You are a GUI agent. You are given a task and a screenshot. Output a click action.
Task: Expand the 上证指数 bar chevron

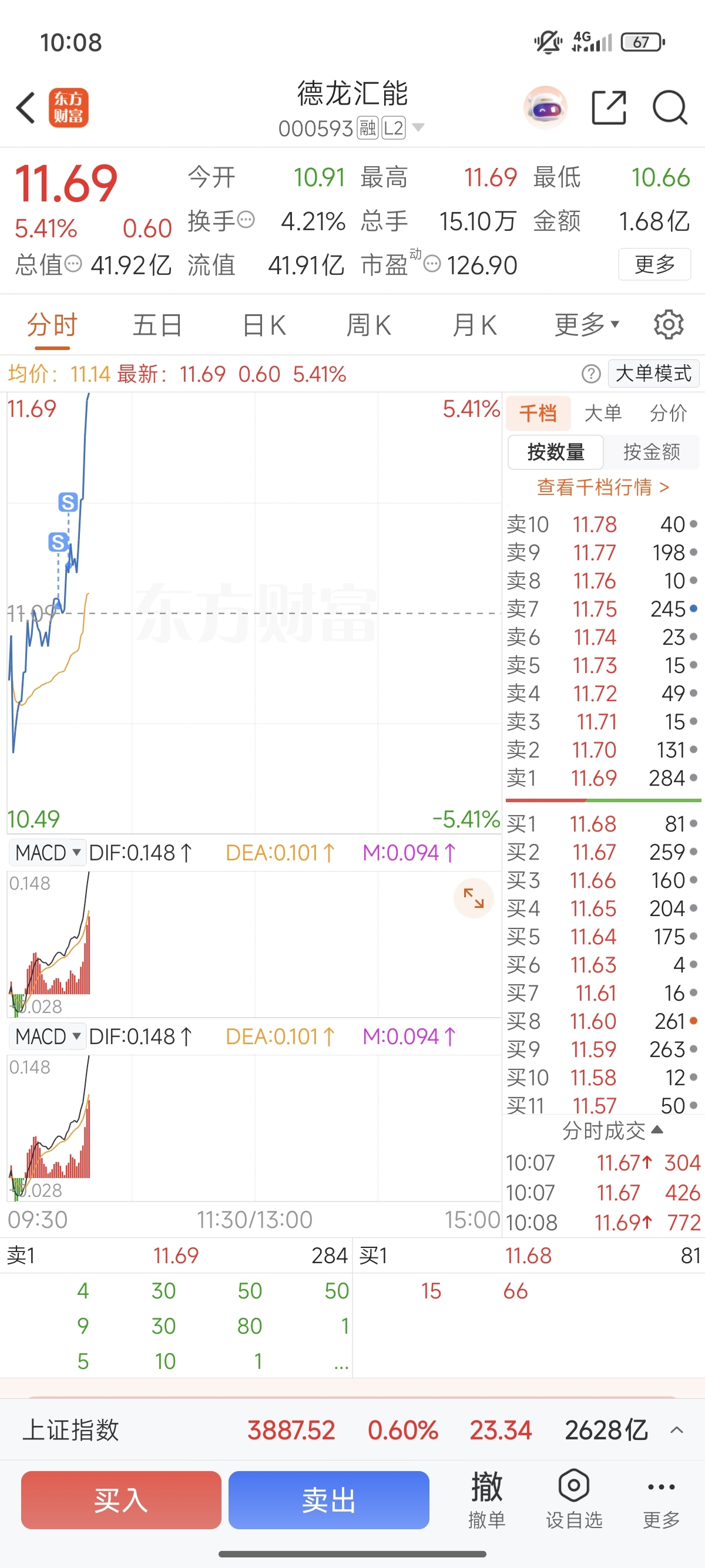(x=676, y=1430)
